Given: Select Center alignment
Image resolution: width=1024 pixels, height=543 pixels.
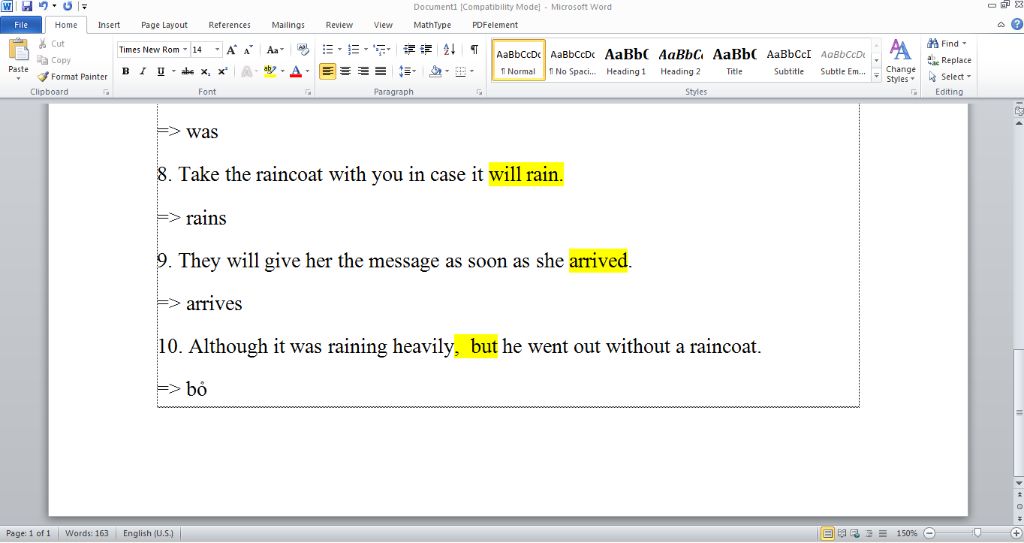Looking at the screenshot, I should point(345,71).
